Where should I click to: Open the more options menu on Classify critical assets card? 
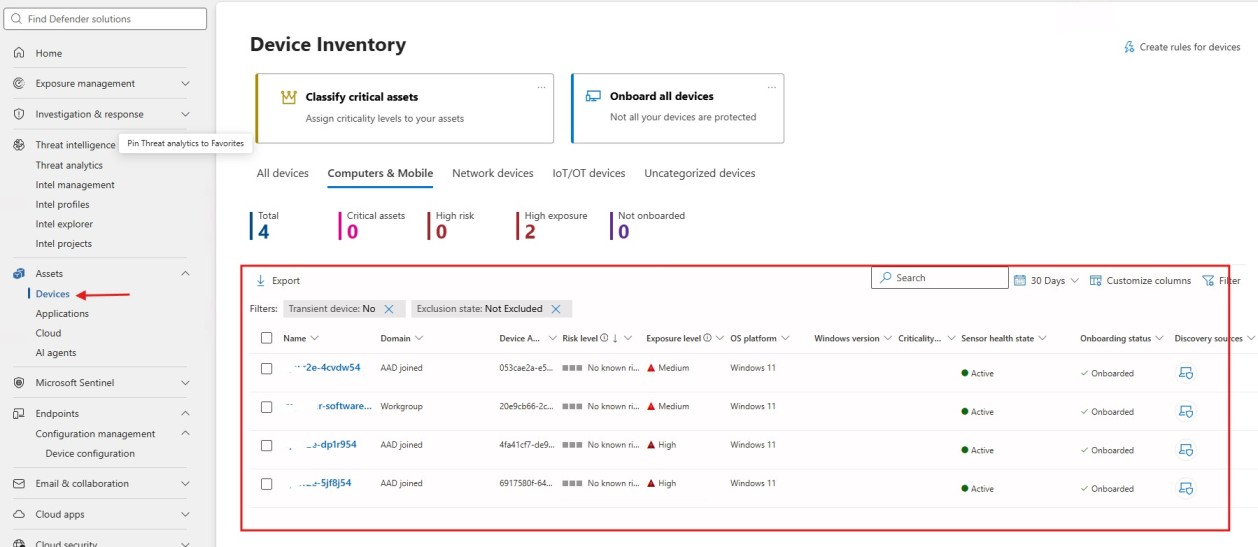coord(541,87)
